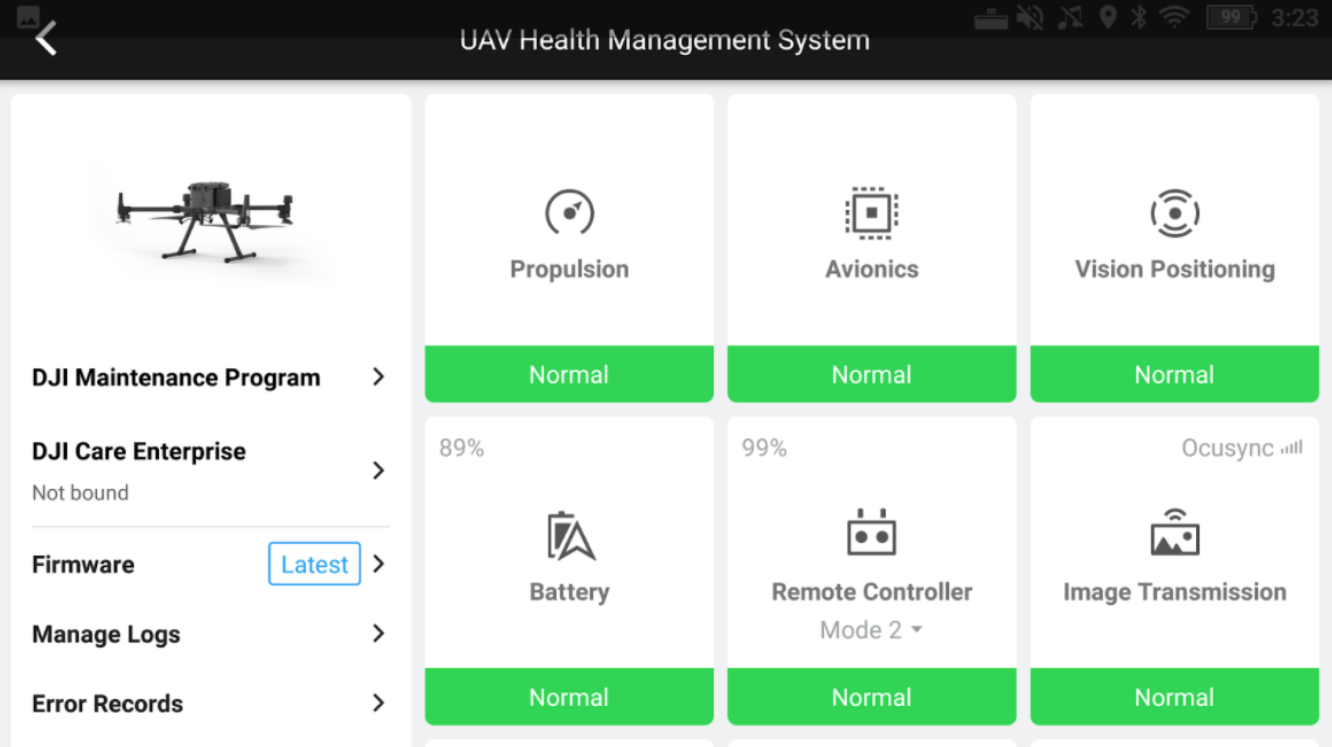Select the Avionics chip icon
Screen dimensions: 1332x747
tap(871, 213)
